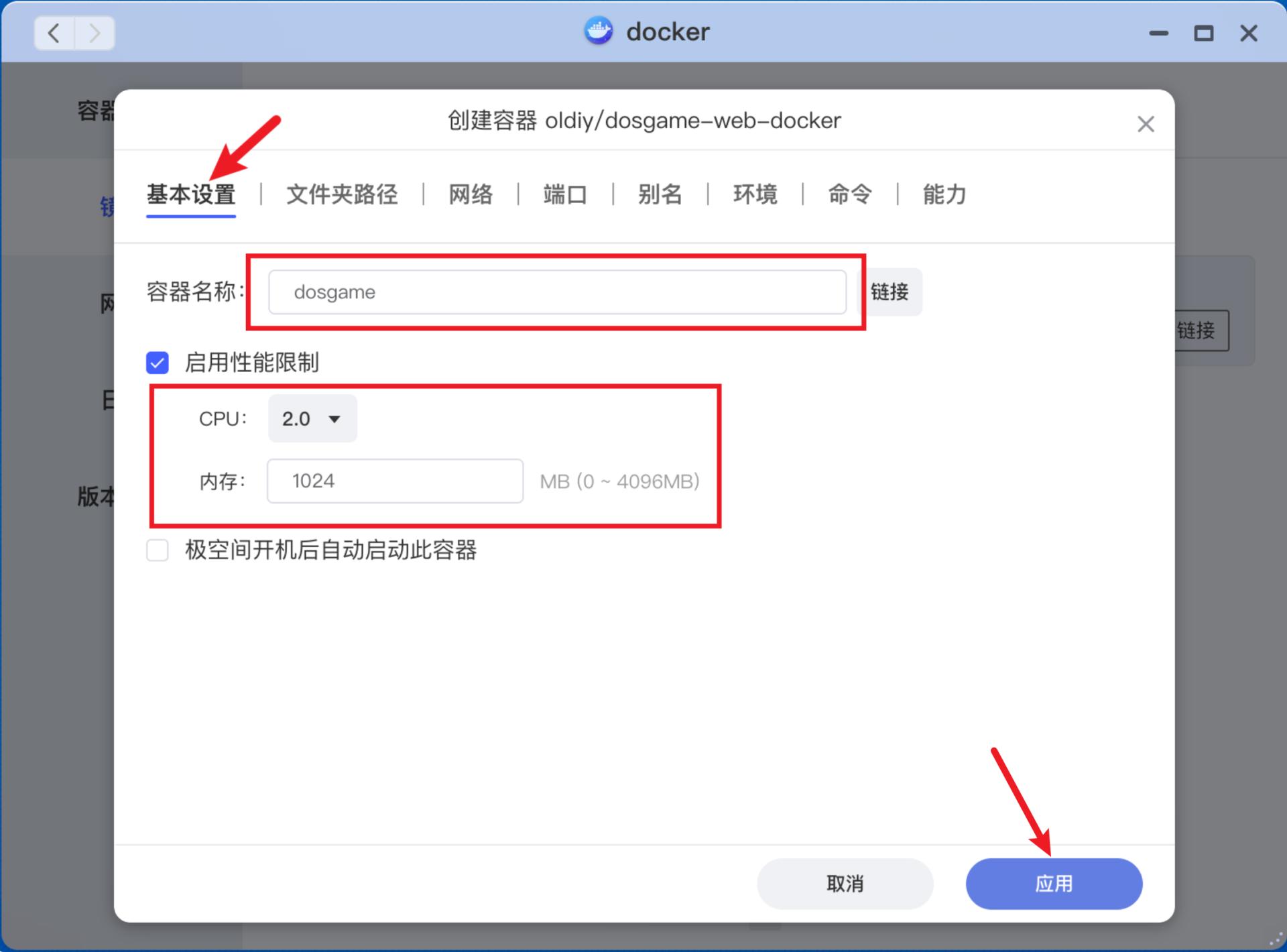Click the 取消 button to cancel
1287x952 pixels.
coord(845,884)
